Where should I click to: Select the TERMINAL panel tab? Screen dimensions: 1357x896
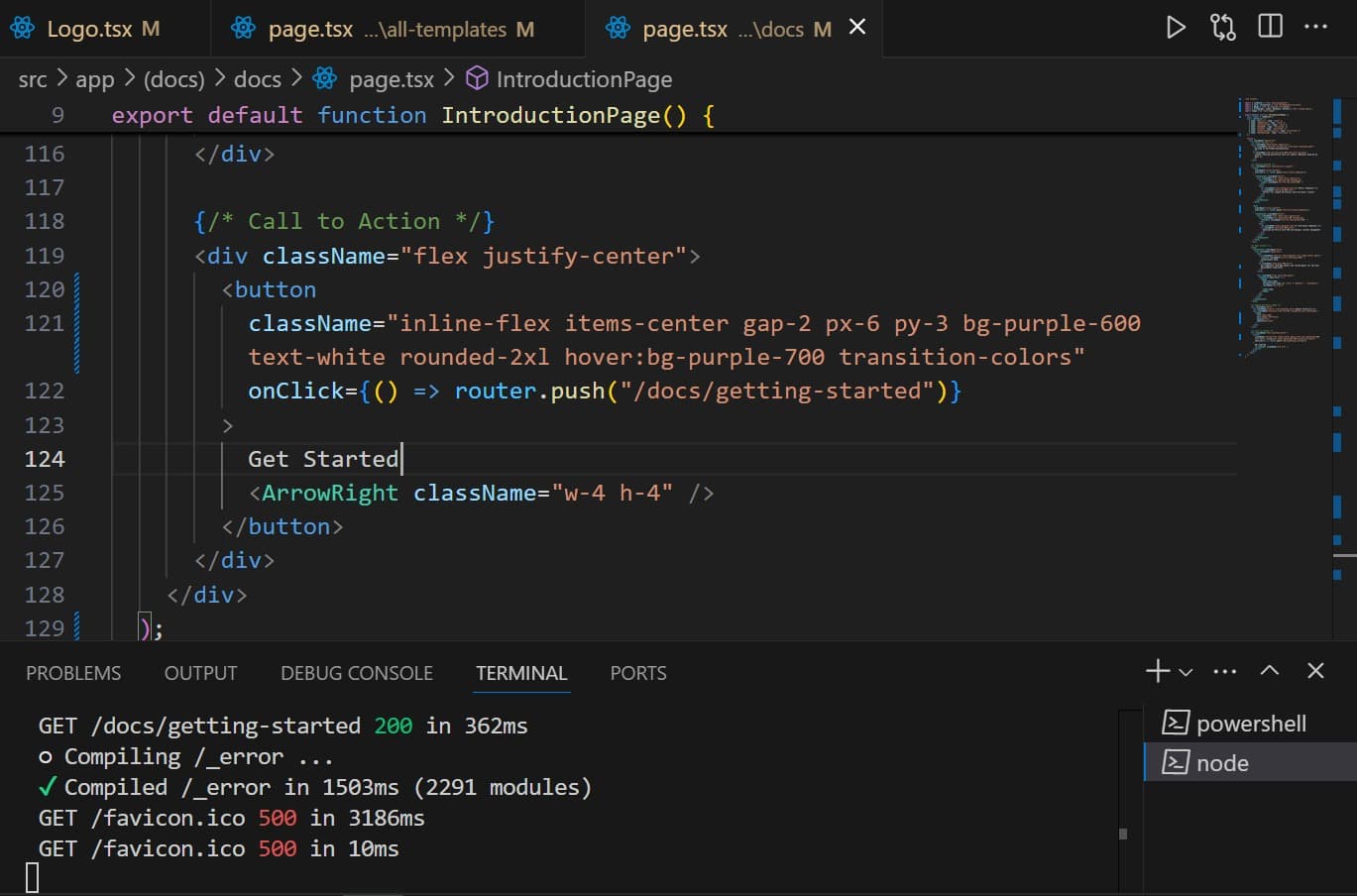point(521,673)
